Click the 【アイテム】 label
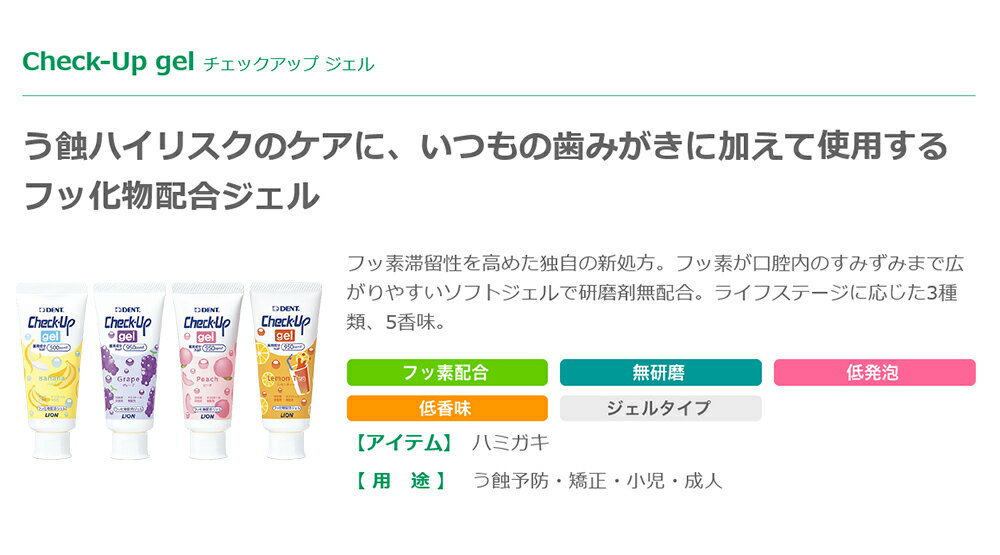 click(403, 443)
